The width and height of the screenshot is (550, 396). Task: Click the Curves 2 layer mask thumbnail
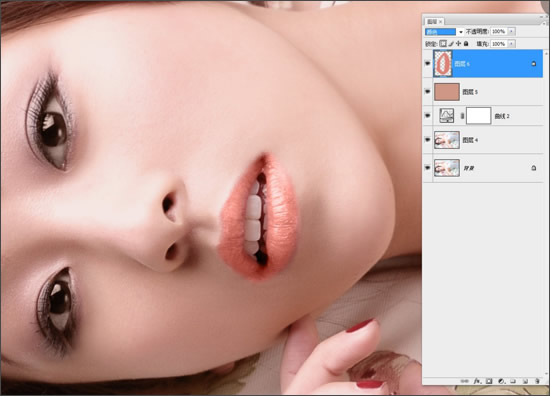click(x=478, y=115)
